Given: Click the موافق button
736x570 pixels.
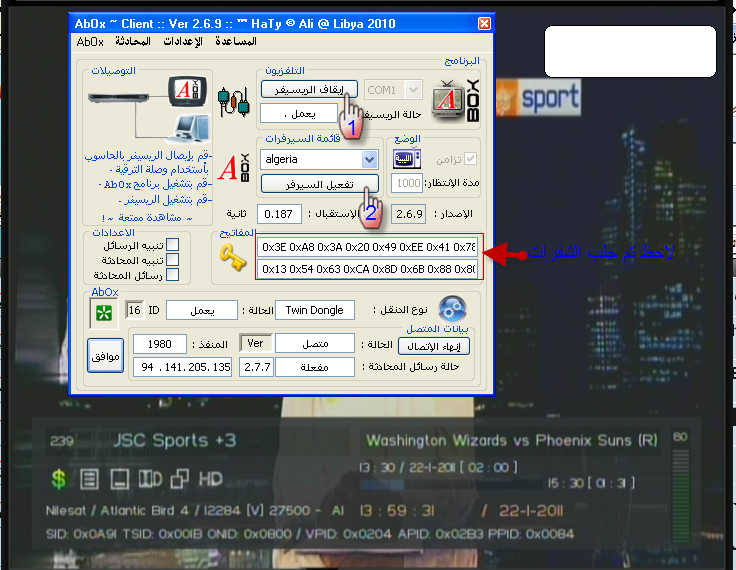Looking at the screenshot, I should point(105,356).
